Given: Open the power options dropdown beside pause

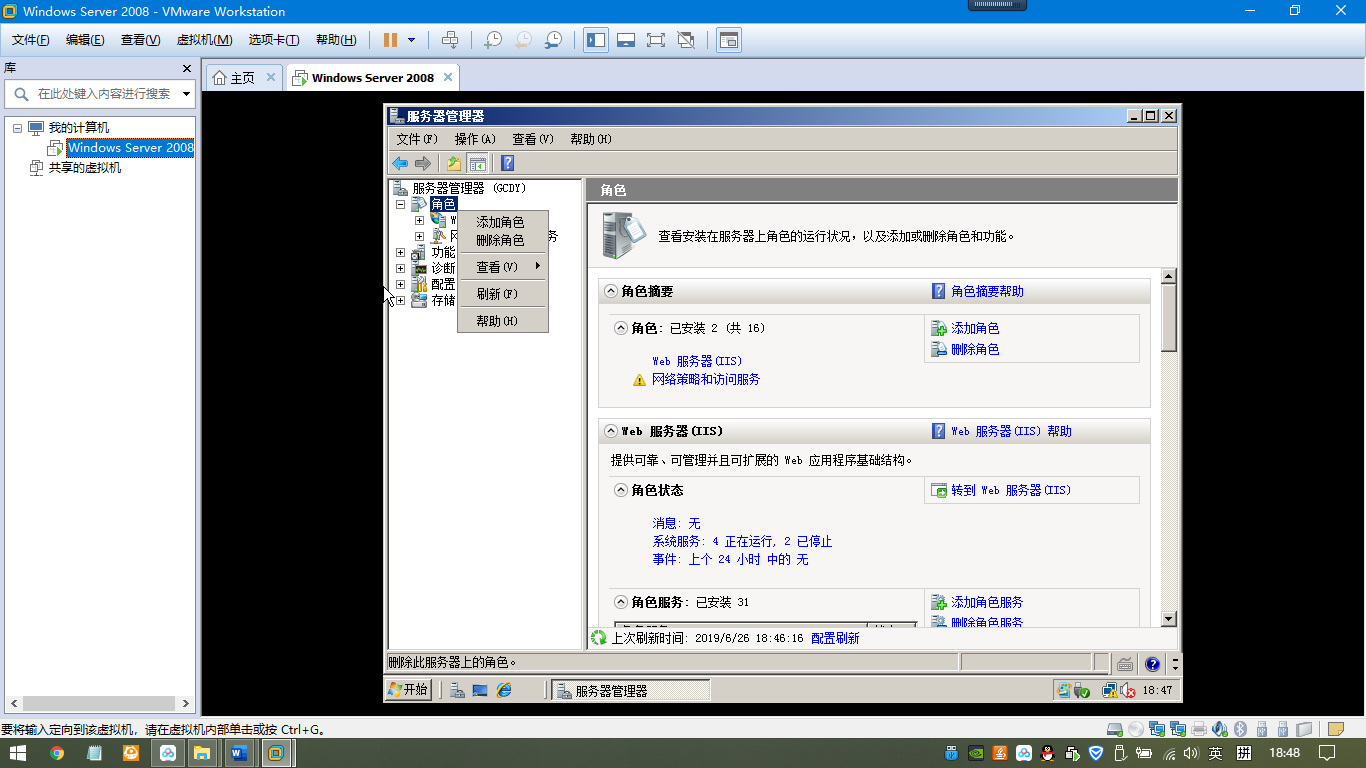Looking at the screenshot, I should click(411, 40).
